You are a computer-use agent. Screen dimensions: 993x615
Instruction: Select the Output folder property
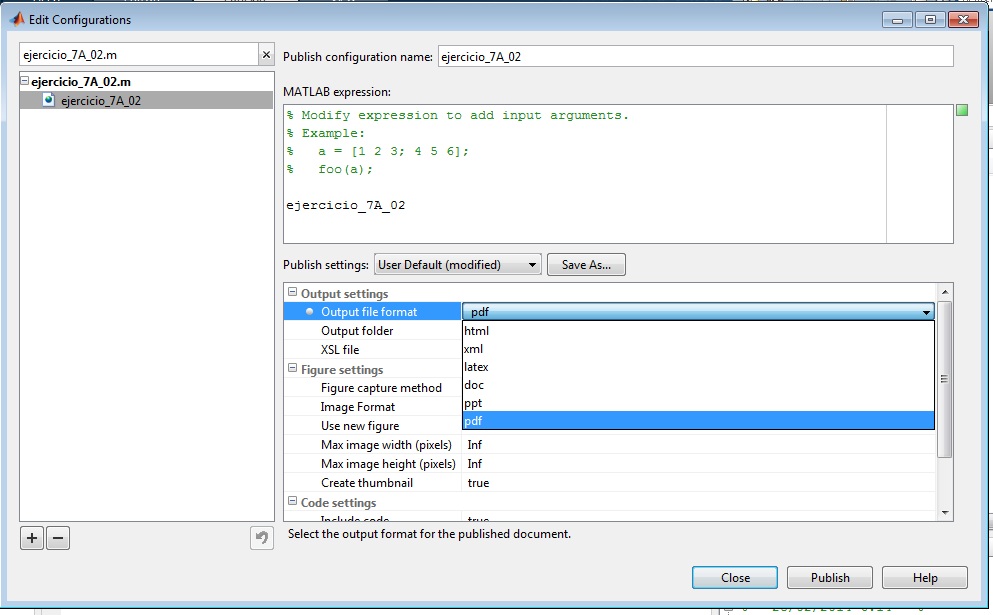[x=357, y=331]
